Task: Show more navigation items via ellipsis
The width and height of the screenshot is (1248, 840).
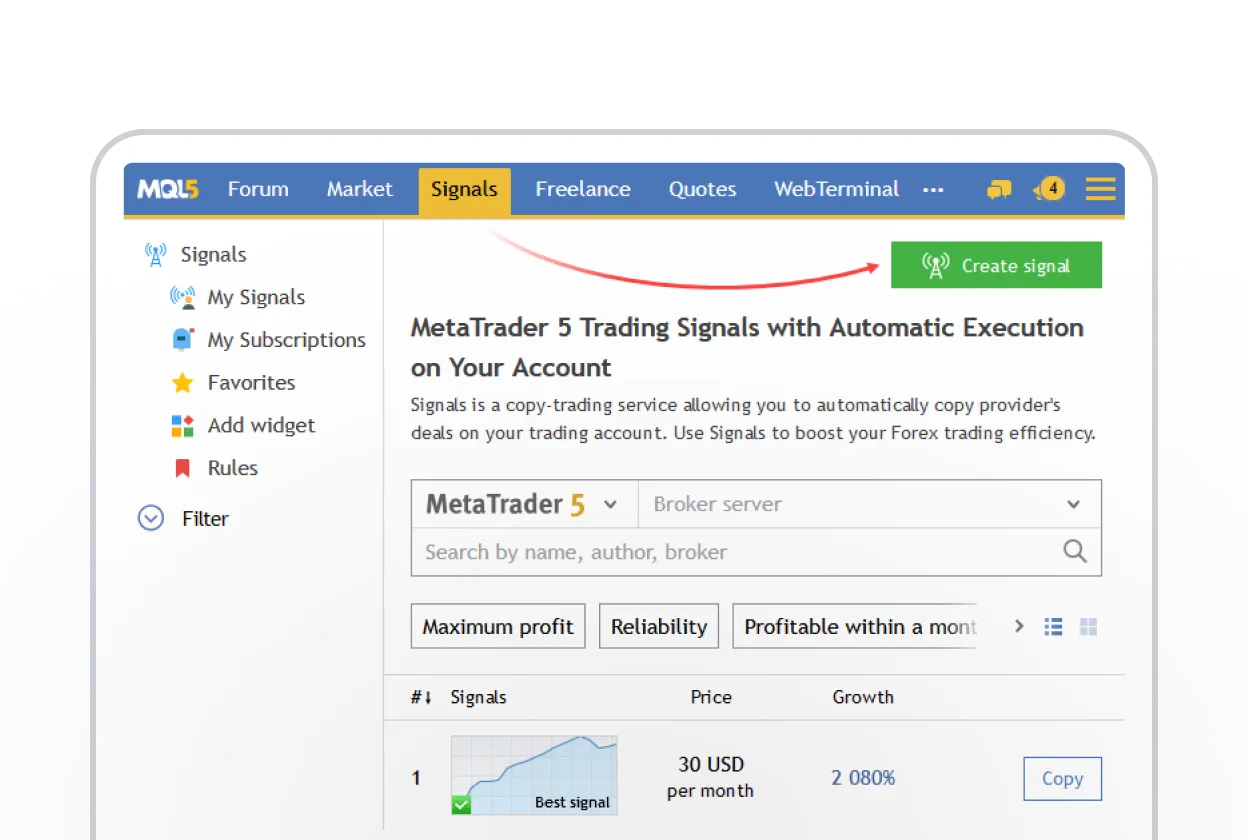Action: pos(933,190)
